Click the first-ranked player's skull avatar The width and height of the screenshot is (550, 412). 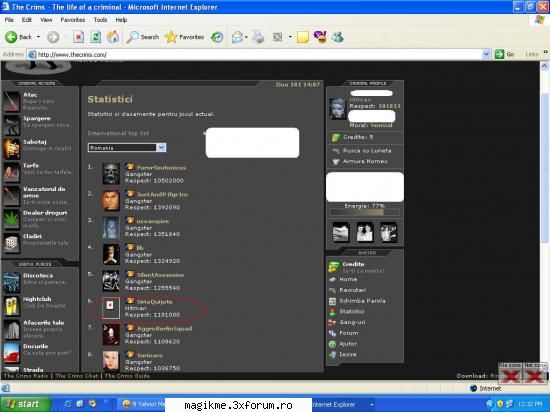click(x=111, y=174)
